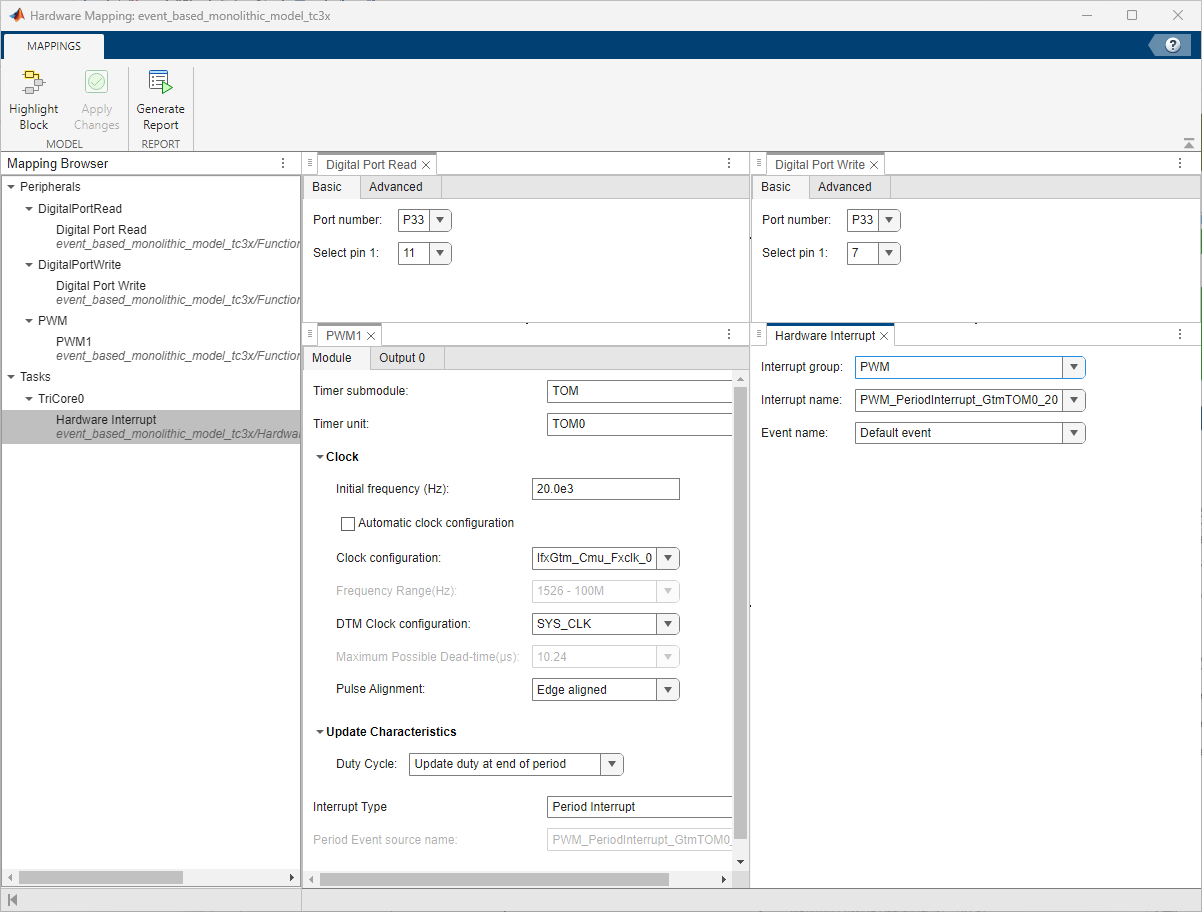Switch to the Output 0 tab
Image resolution: width=1202 pixels, height=912 pixels.
(x=404, y=357)
